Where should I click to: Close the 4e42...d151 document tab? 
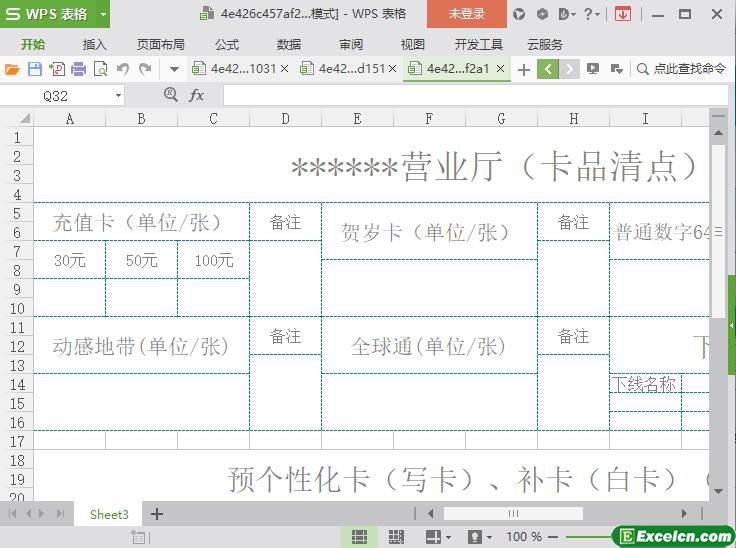pos(393,69)
